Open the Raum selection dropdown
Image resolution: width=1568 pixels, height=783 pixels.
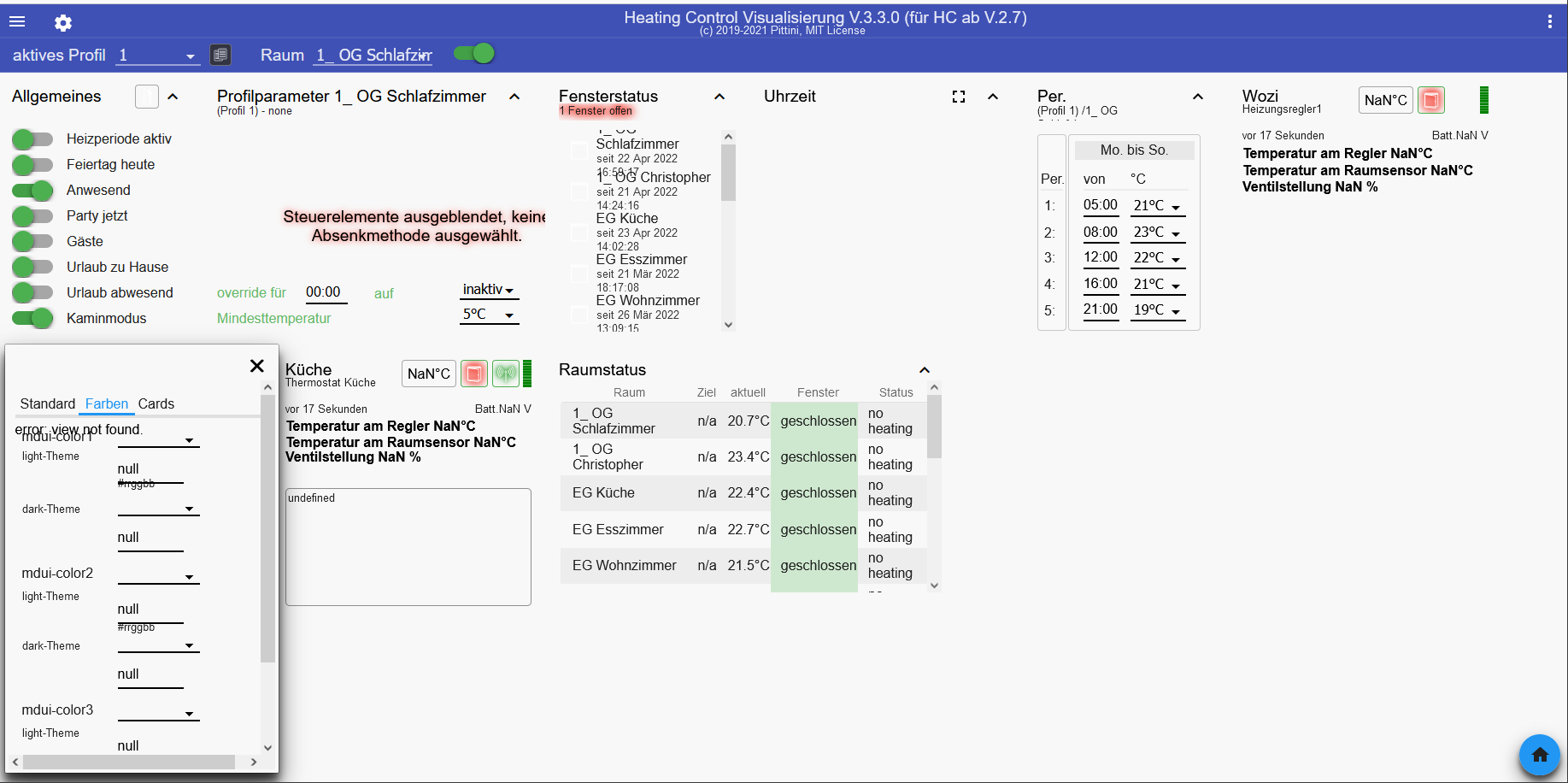tap(373, 56)
